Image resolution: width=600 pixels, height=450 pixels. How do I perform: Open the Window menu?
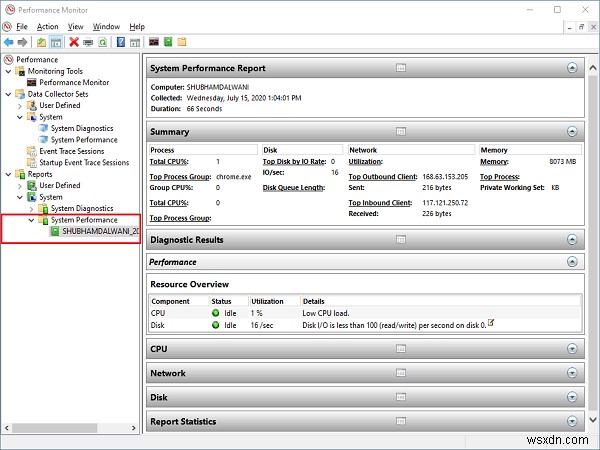click(x=106, y=27)
